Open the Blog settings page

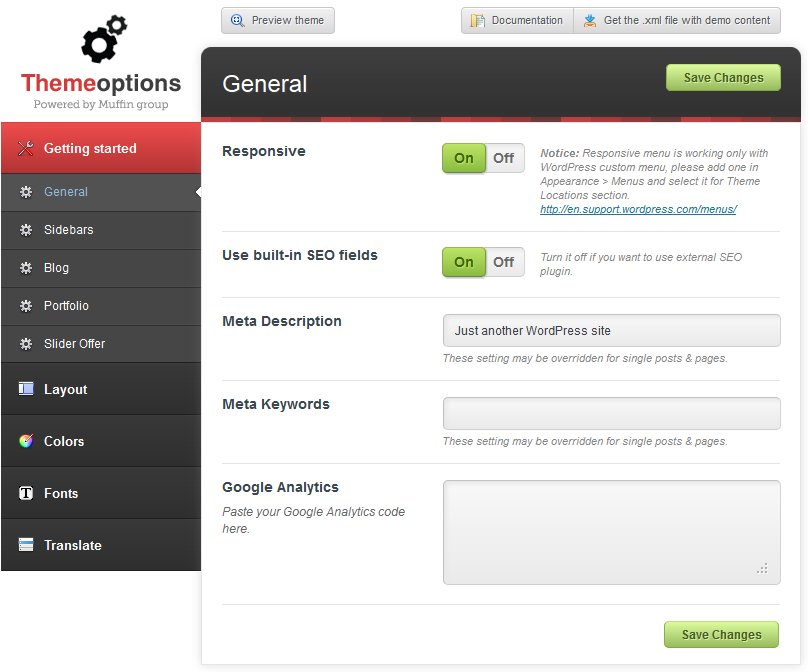(56, 268)
